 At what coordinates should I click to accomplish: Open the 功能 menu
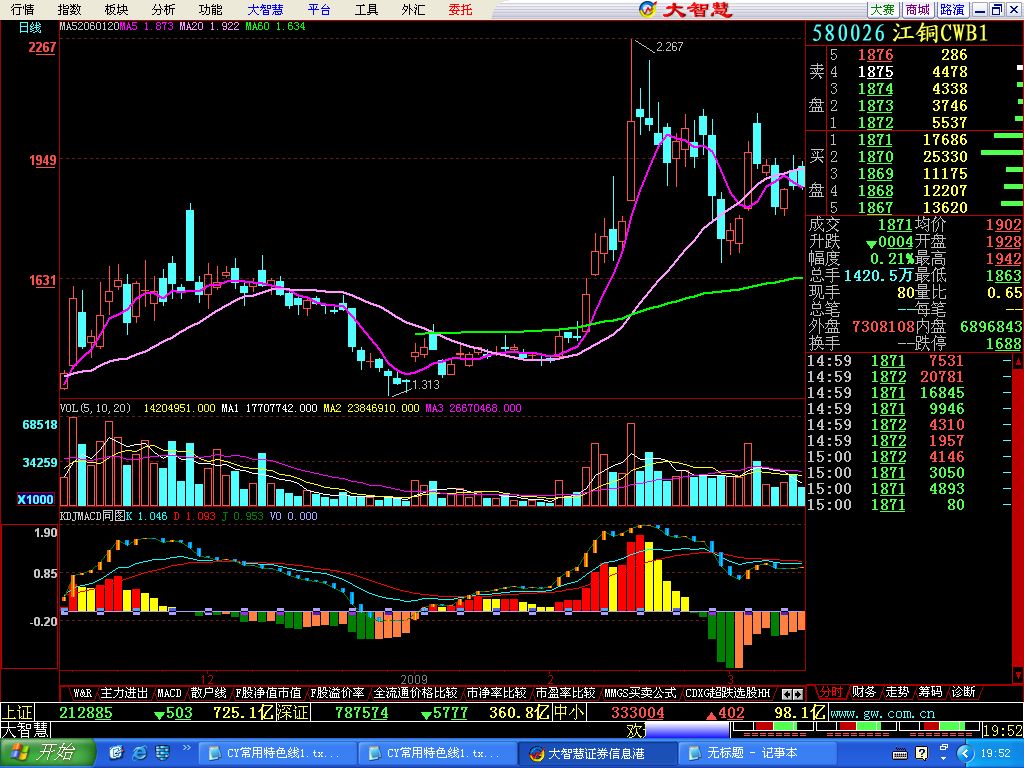pos(210,9)
